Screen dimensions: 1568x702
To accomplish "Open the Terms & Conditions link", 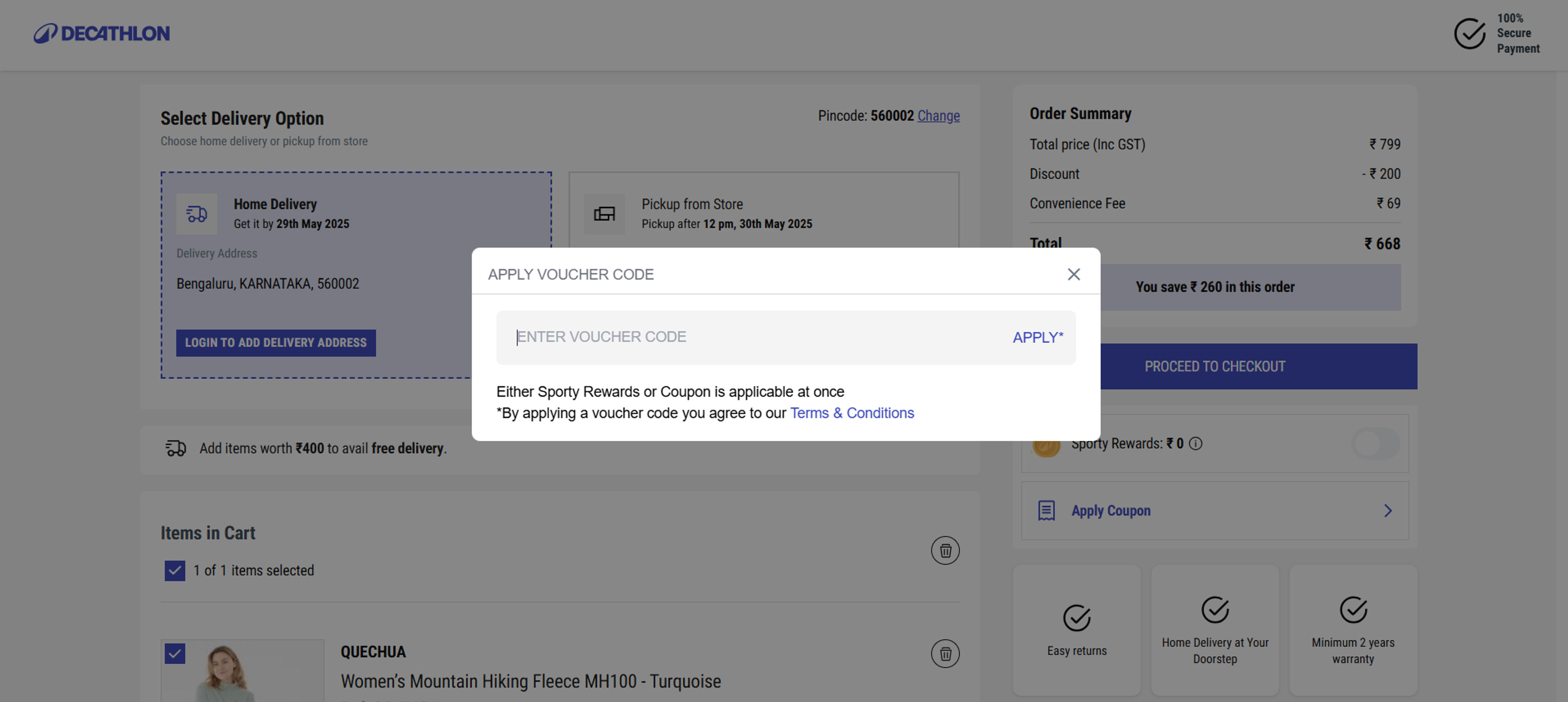I will click(851, 413).
